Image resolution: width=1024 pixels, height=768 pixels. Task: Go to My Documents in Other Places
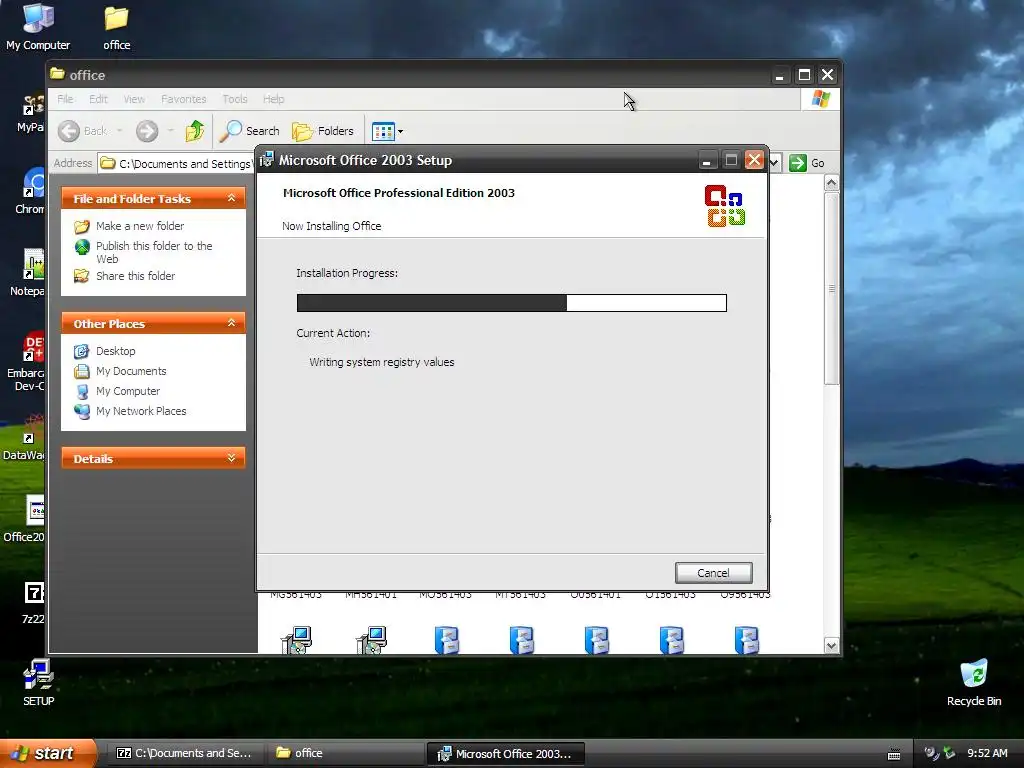(x=131, y=371)
